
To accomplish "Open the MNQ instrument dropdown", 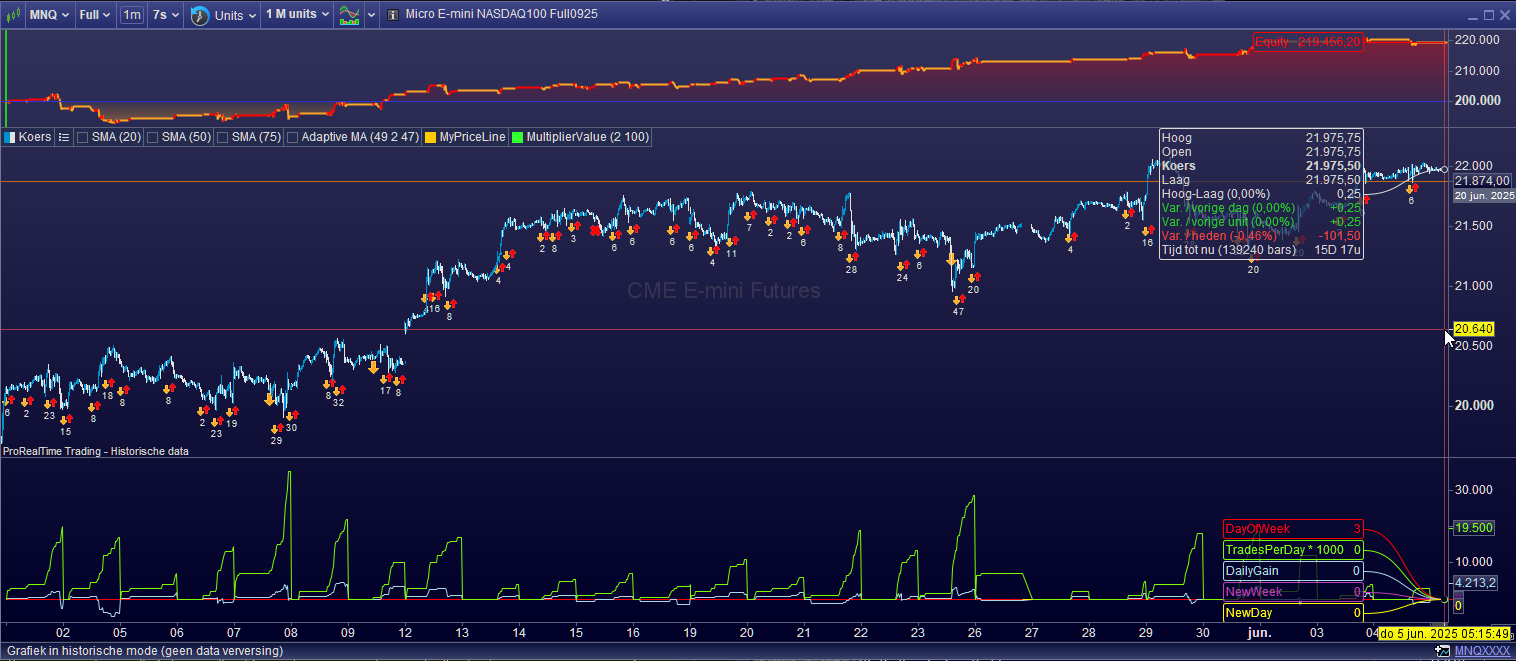I will pos(49,15).
